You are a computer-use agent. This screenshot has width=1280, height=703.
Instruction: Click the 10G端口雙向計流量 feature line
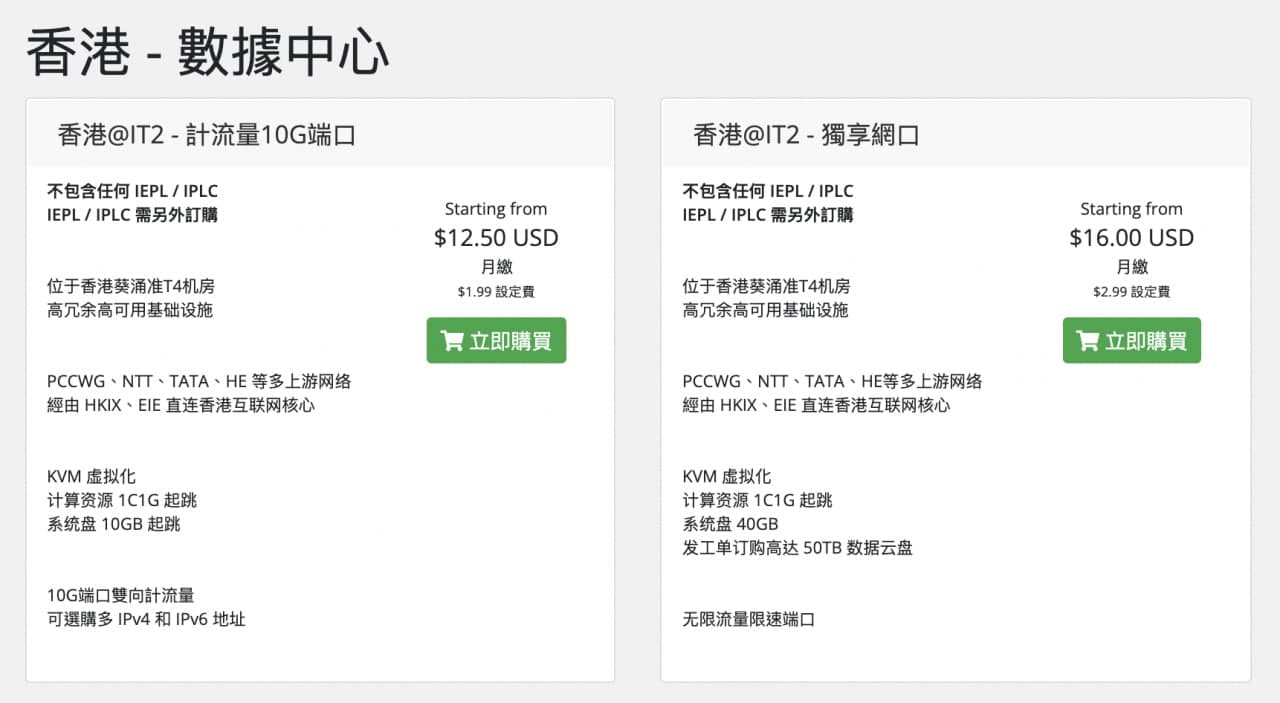click(120, 595)
